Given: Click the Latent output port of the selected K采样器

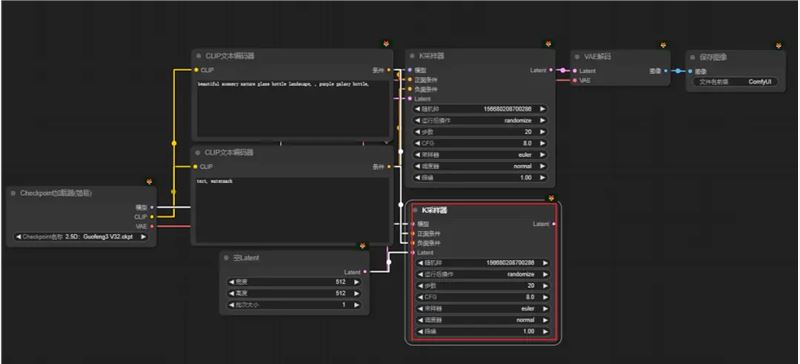Looking at the screenshot, I should tap(554, 224).
